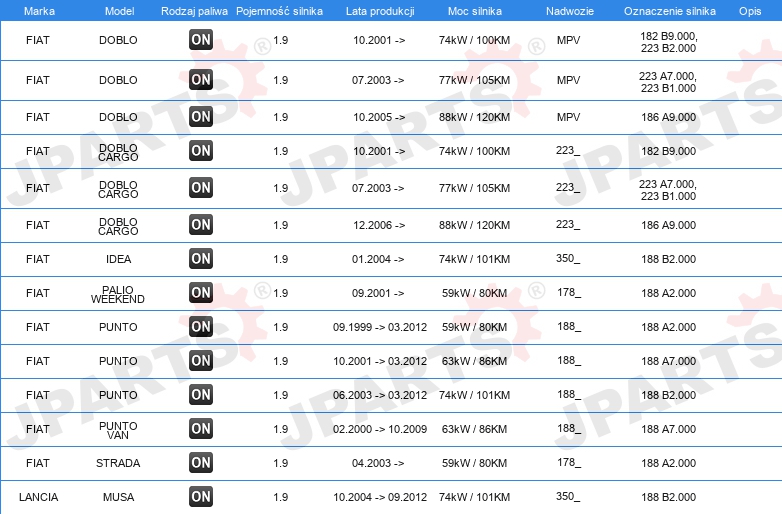Select the ON badge for Punto 10.2001 63kW row
This screenshot has height=514, width=782.
(x=201, y=360)
